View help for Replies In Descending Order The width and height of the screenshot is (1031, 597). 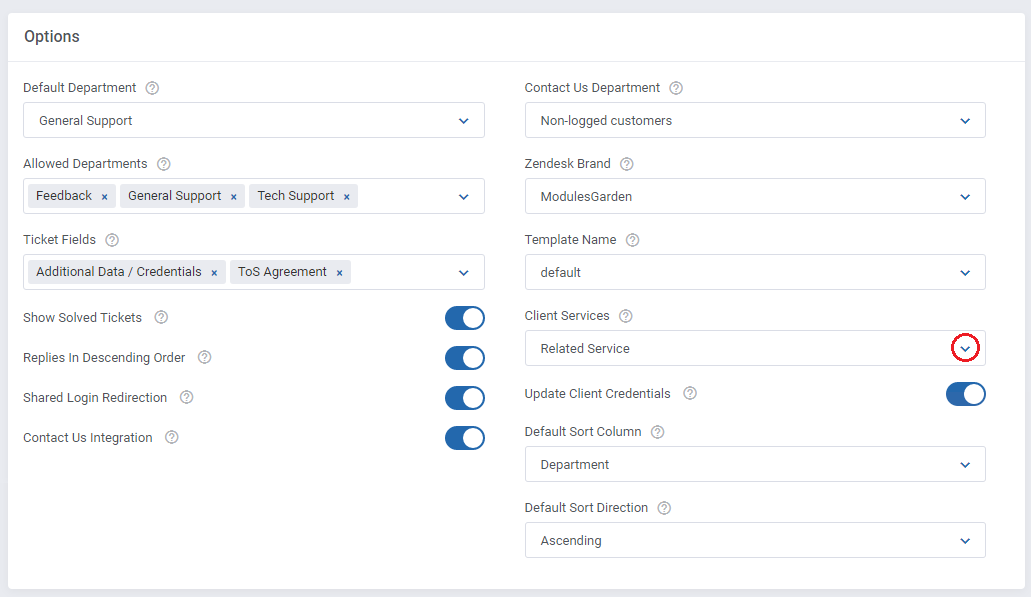coord(204,357)
